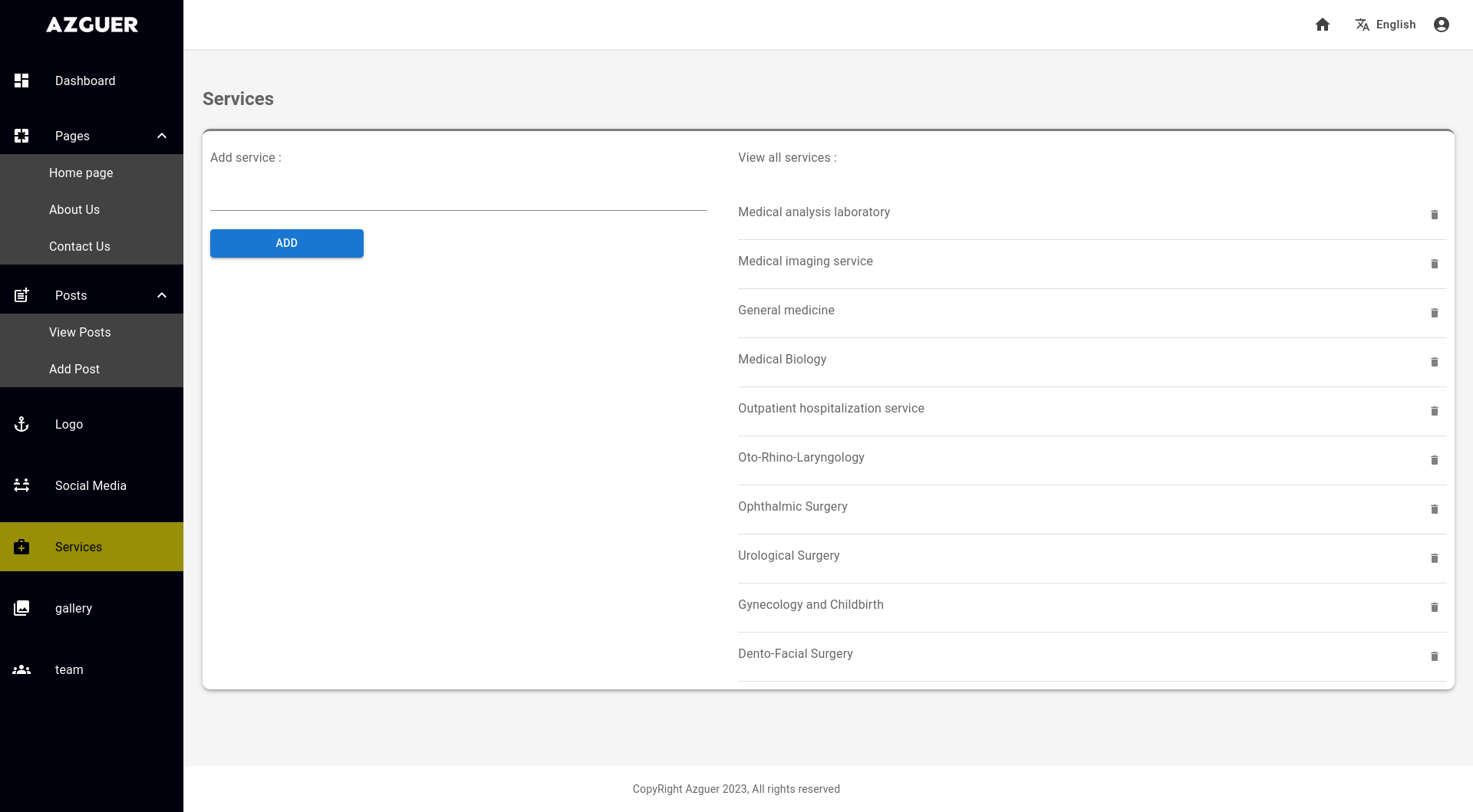Click the home icon in top bar

click(x=1322, y=25)
